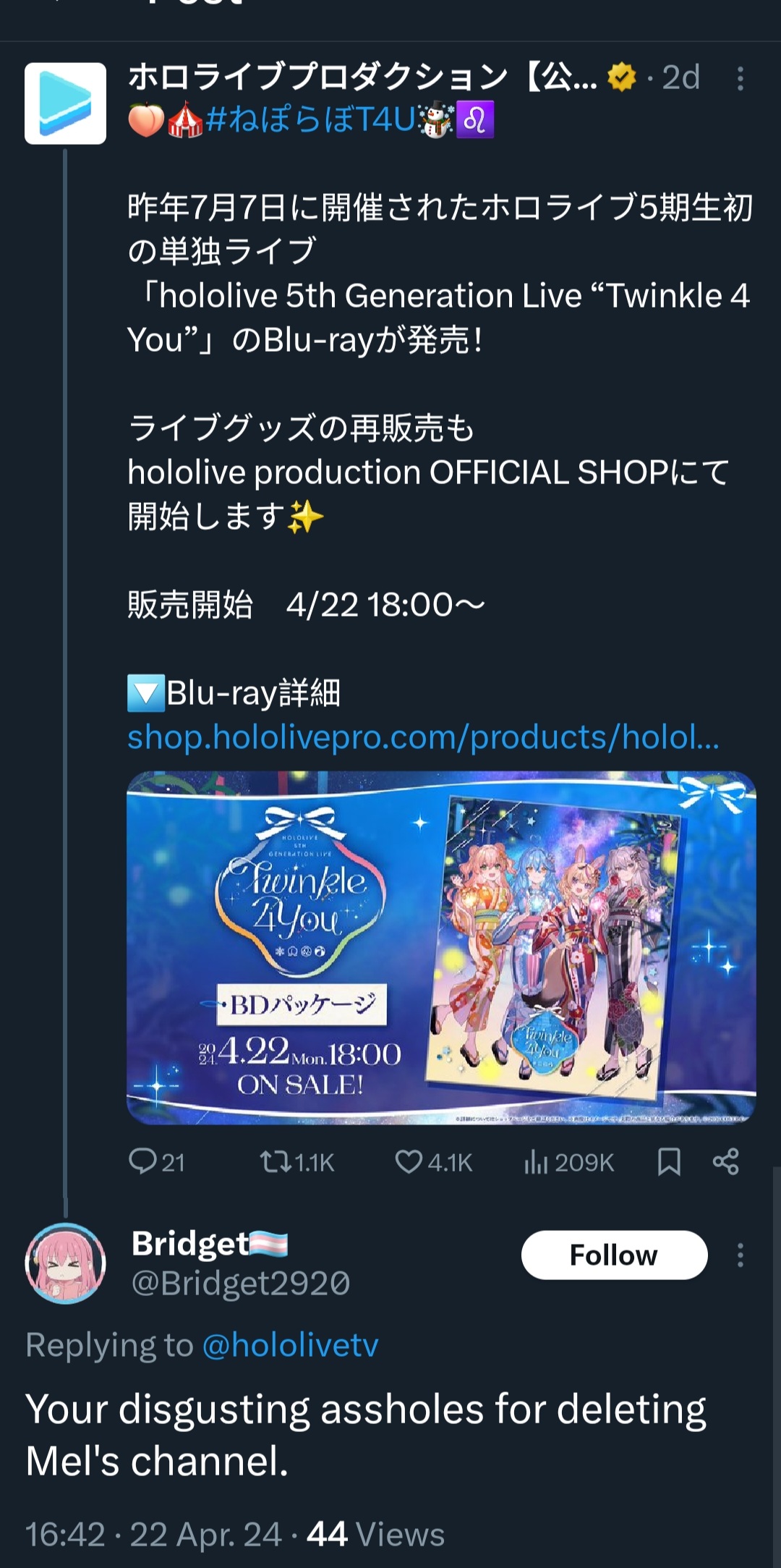This screenshot has height=1568, width=781.
Task: Open the hololive production profile avatar
Action: point(65,103)
